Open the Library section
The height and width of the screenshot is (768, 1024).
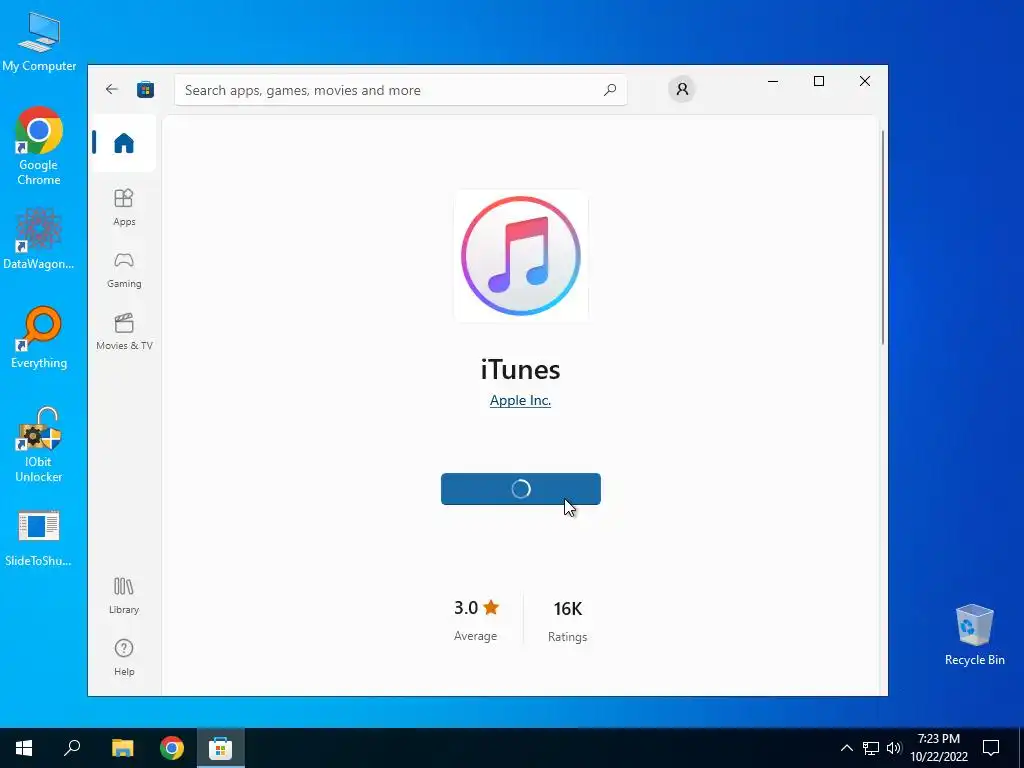pos(124,596)
